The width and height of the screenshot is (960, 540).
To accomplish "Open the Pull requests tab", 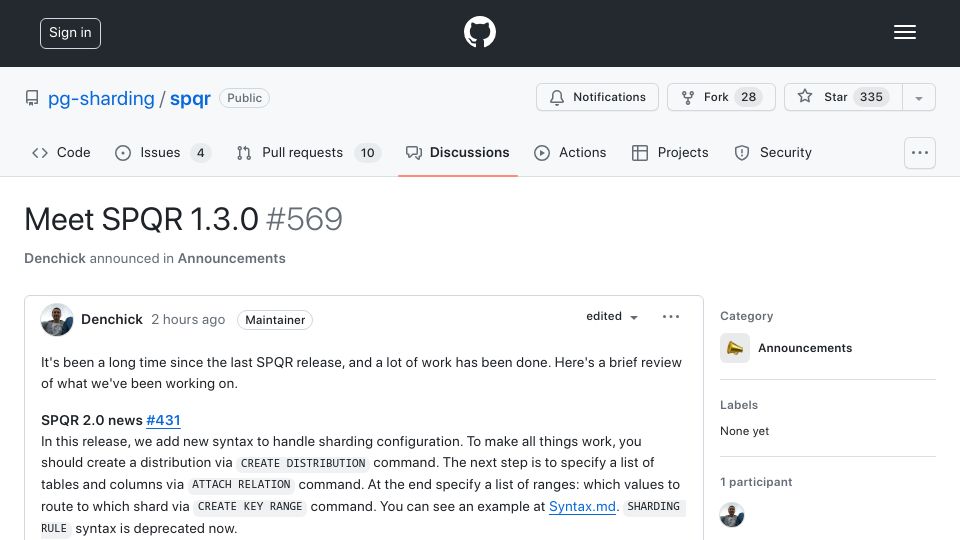I will [x=309, y=152].
